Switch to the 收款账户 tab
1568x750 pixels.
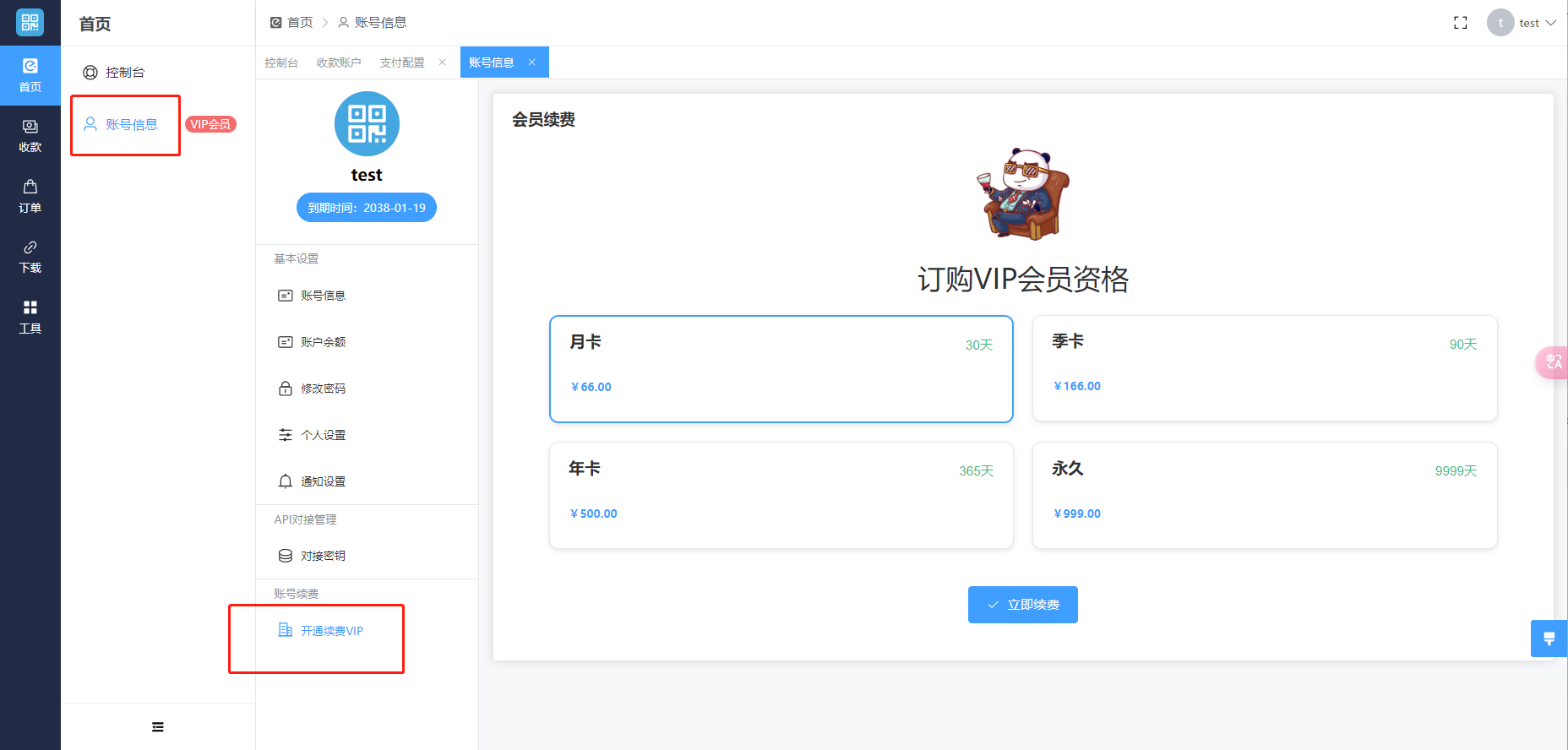click(x=339, y=62)
